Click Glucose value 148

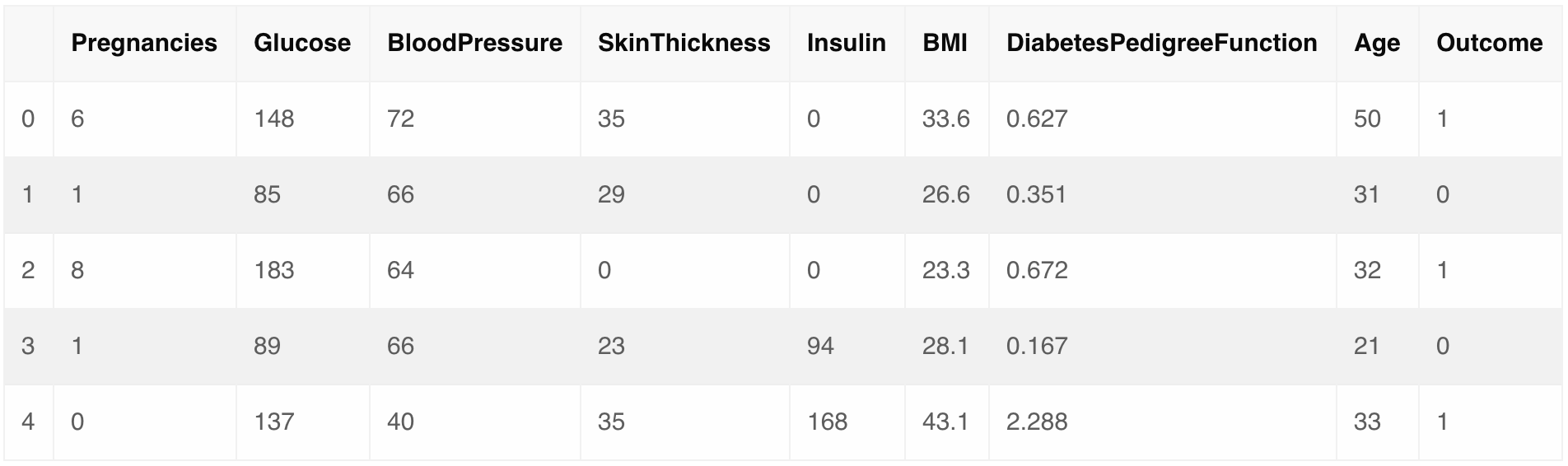click(274, 119)
